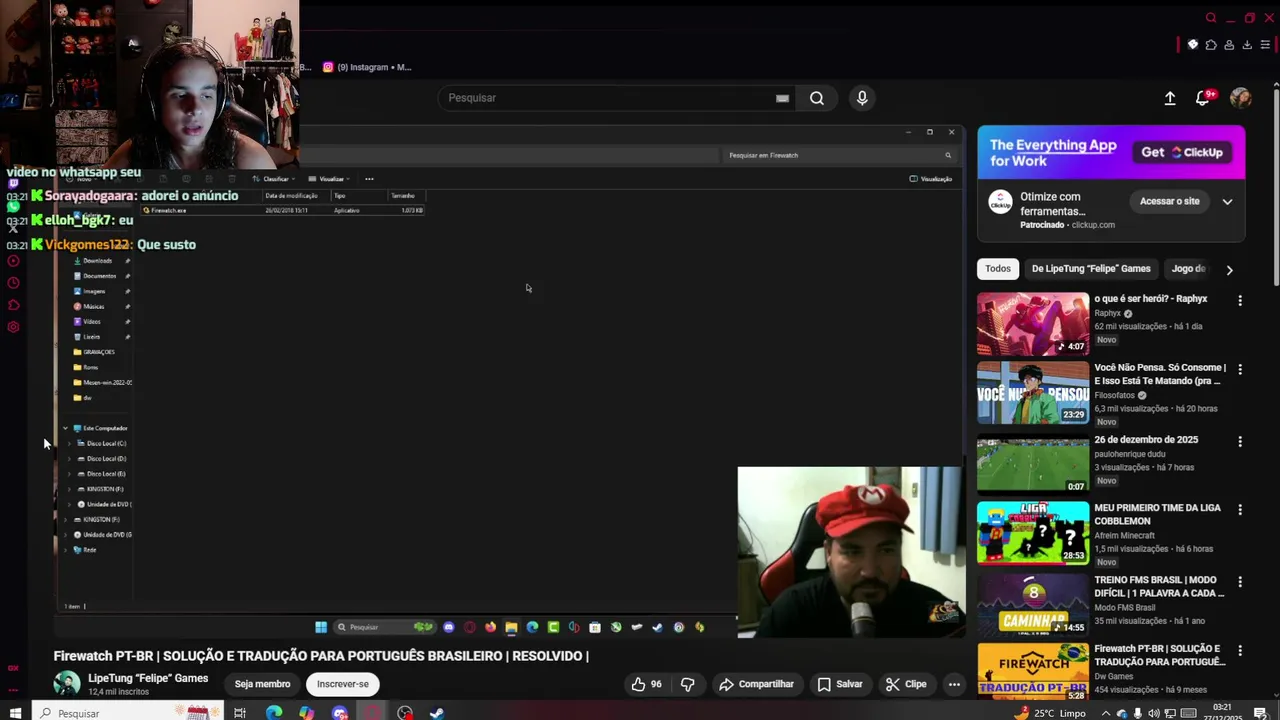
Task: Switch to the Instagram browser tab
Action: coord(367,67)
